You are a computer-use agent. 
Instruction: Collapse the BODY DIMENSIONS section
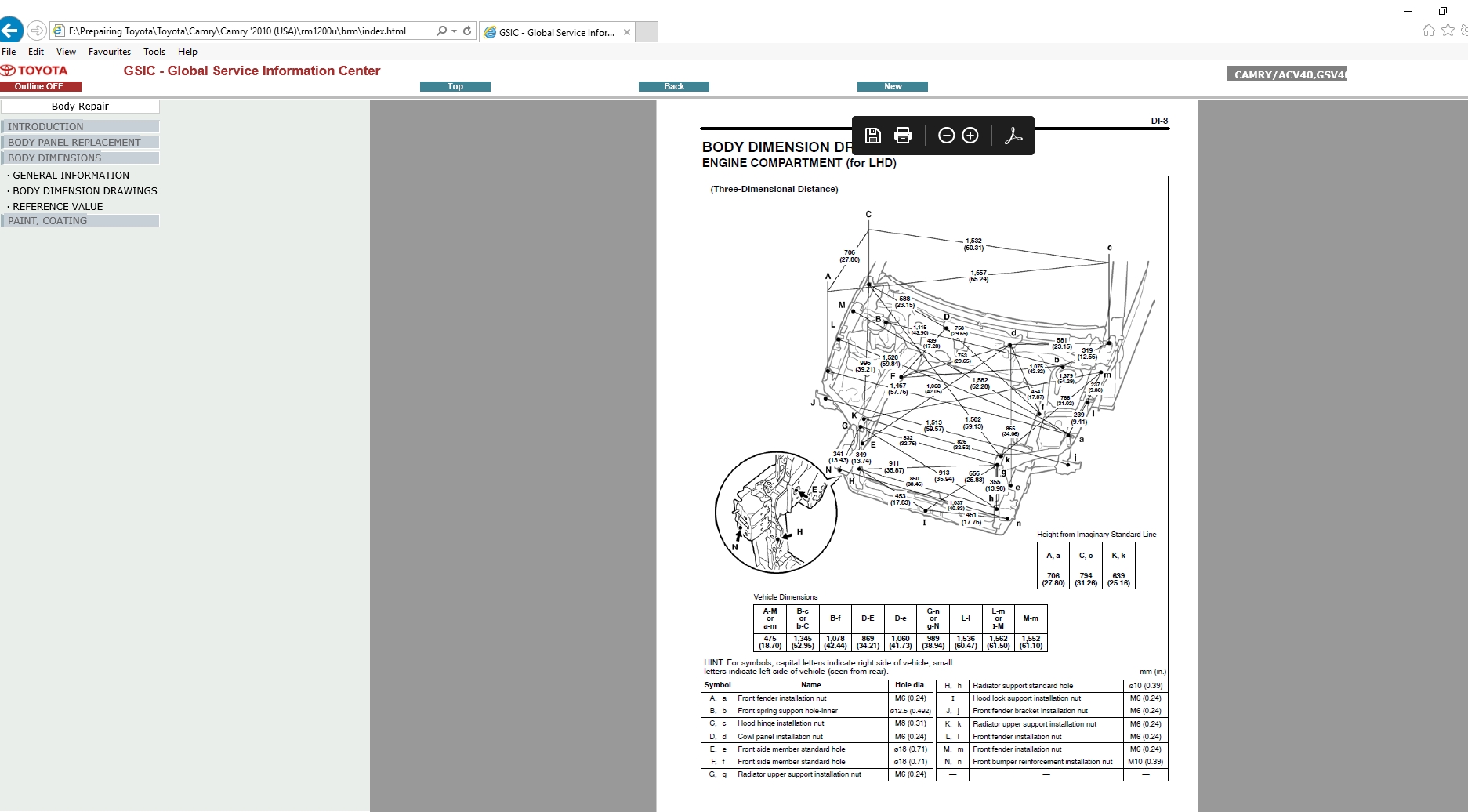80,158
